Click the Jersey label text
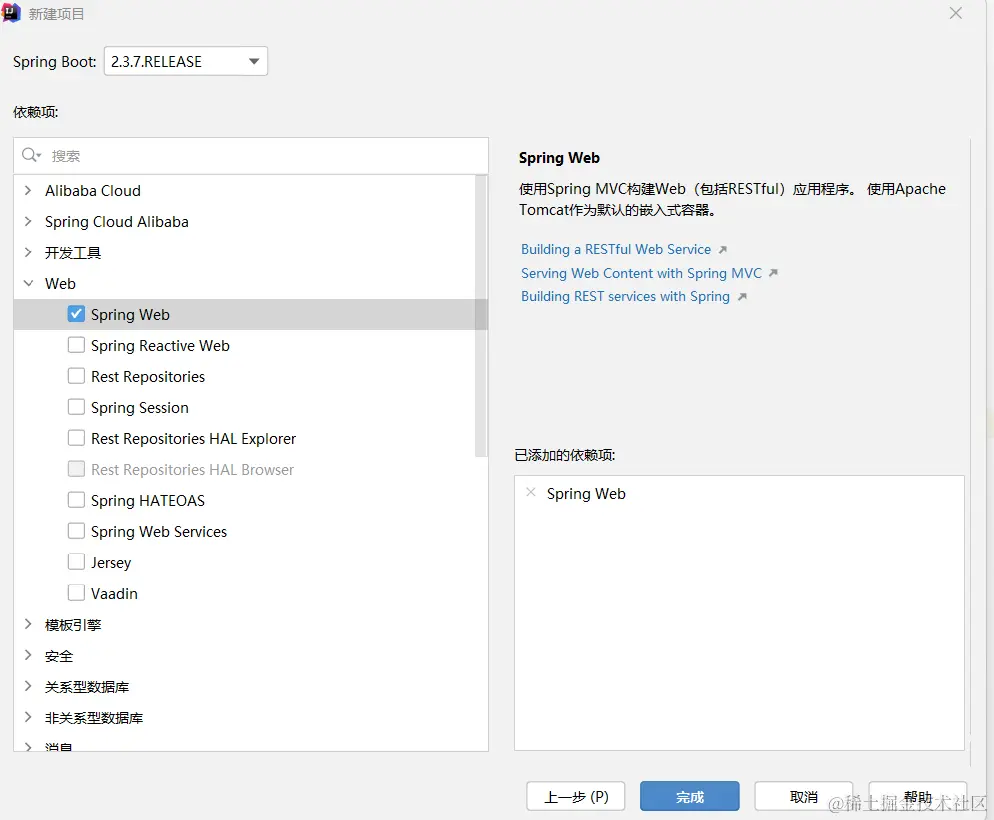This screenshot has height=820, width=994. click(x=111, y=563)
